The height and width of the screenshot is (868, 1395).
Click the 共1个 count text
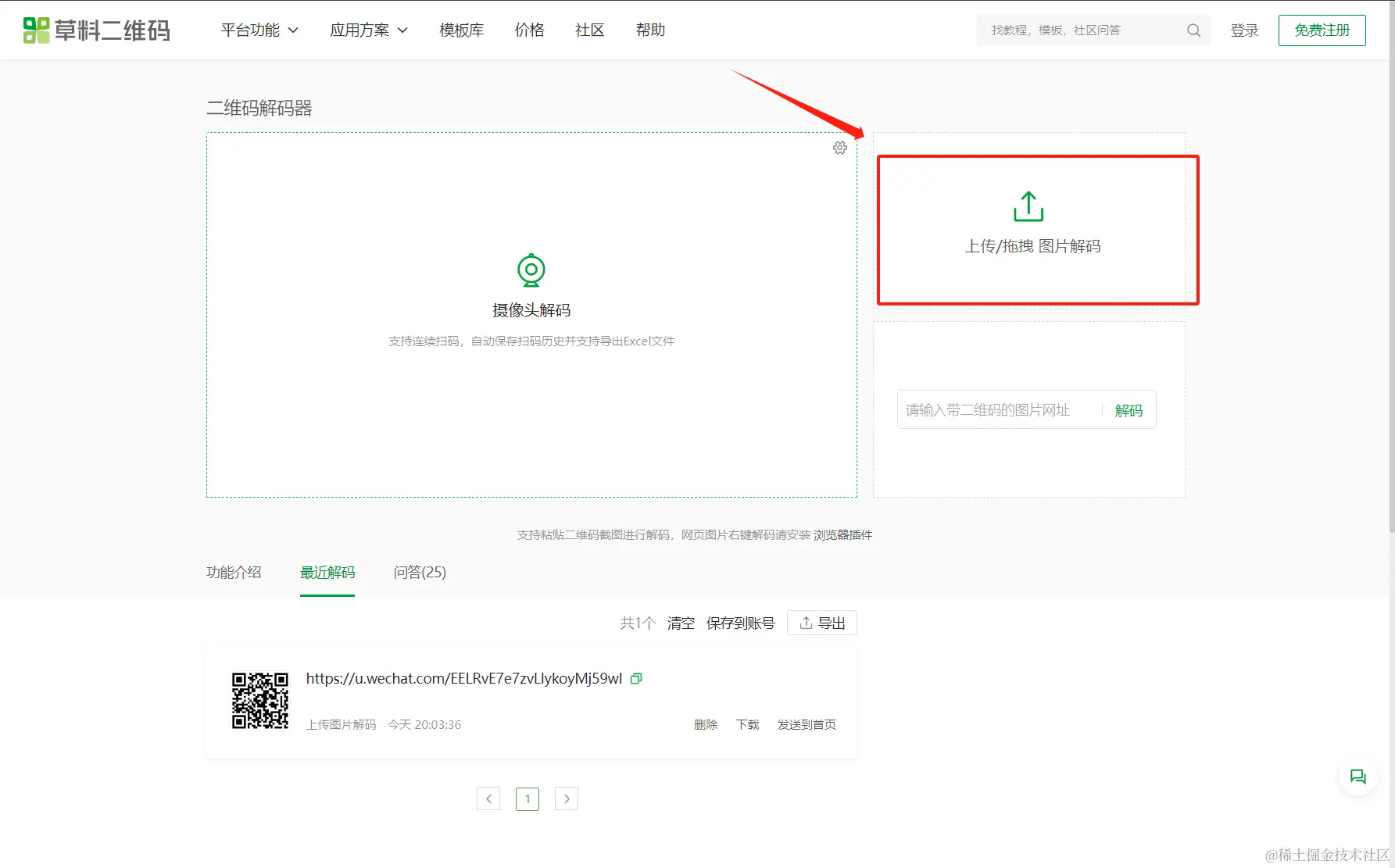point(638,623)
